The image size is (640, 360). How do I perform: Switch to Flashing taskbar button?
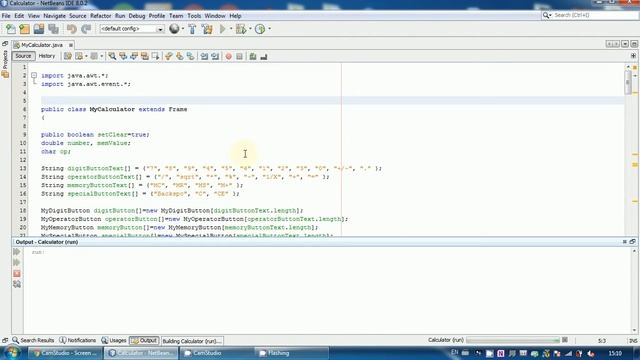pyautogui.click(x=292, y=353)
